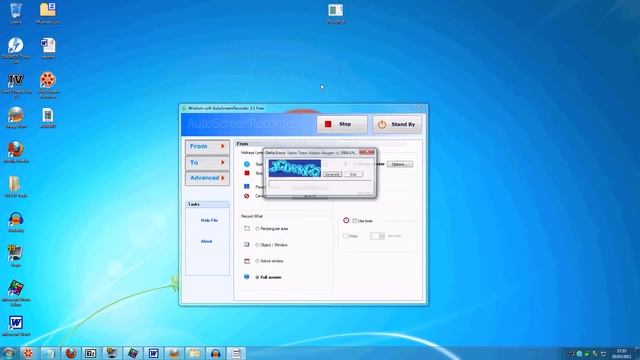Open the Advanced section arrow
This screenshot has height=360, width=640.
pos(223,178)
